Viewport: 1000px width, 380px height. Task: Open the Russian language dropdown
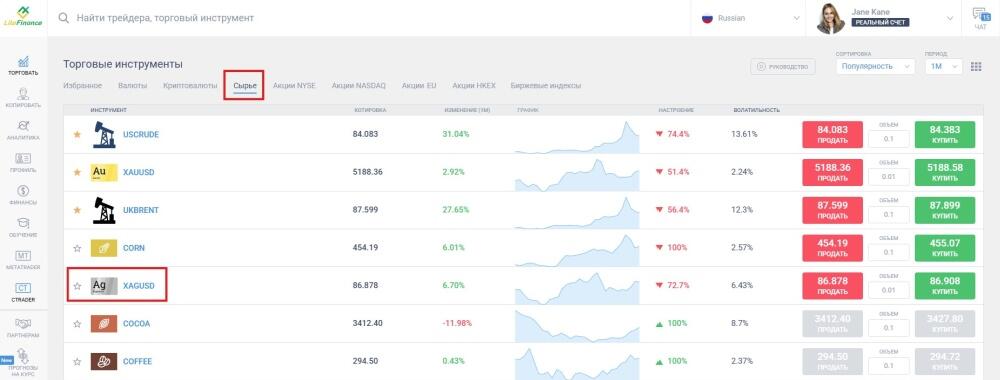click(x=750, y=18)
